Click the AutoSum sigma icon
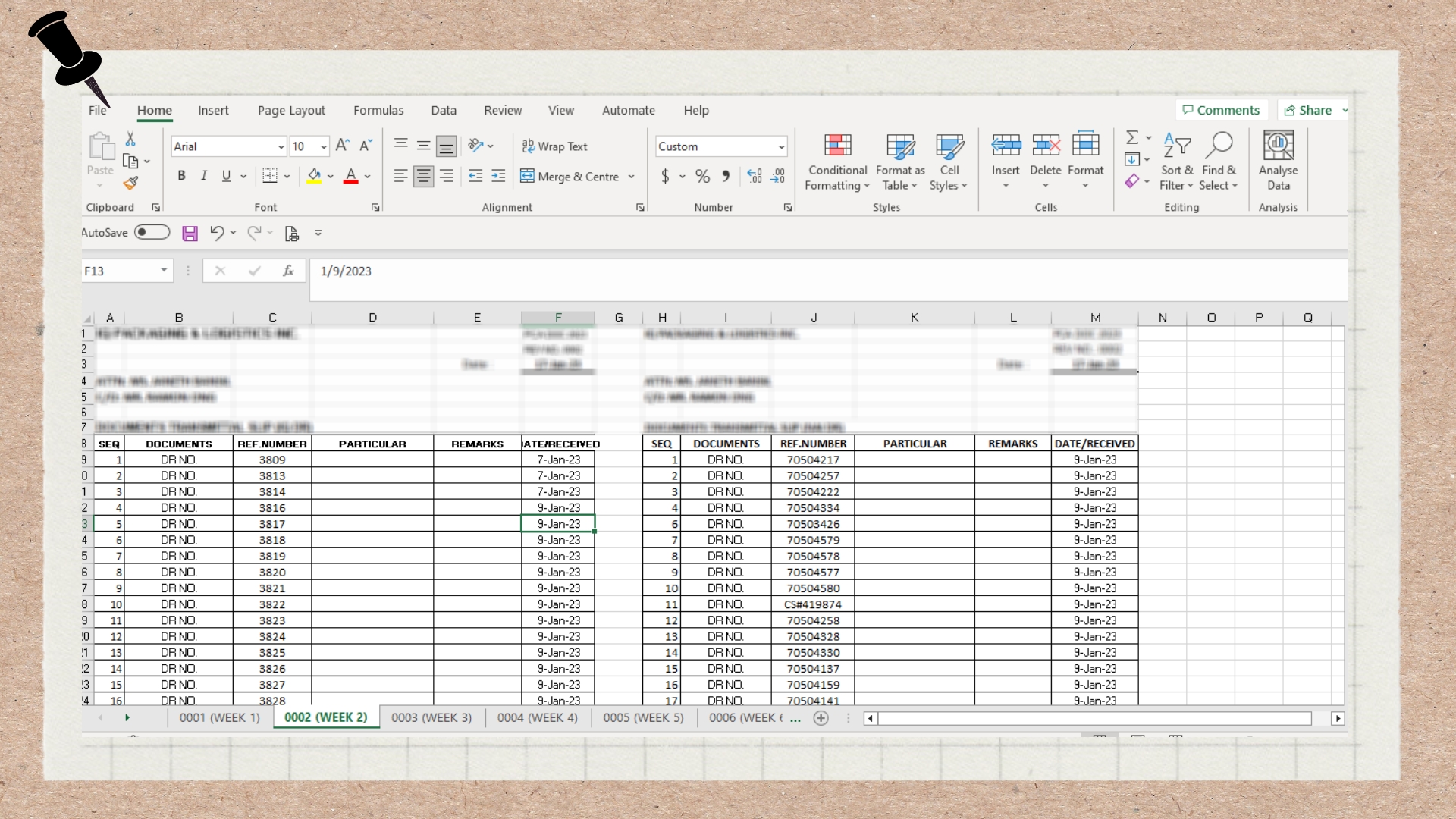Screen dimensions: 1456x819 [x=1131, y=137]
